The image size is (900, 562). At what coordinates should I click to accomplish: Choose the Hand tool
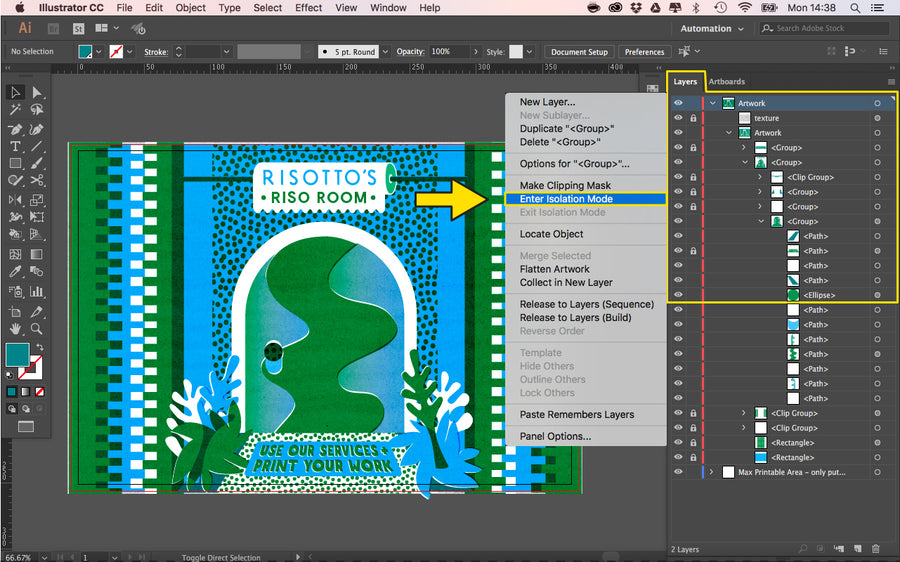coord(15,327)
